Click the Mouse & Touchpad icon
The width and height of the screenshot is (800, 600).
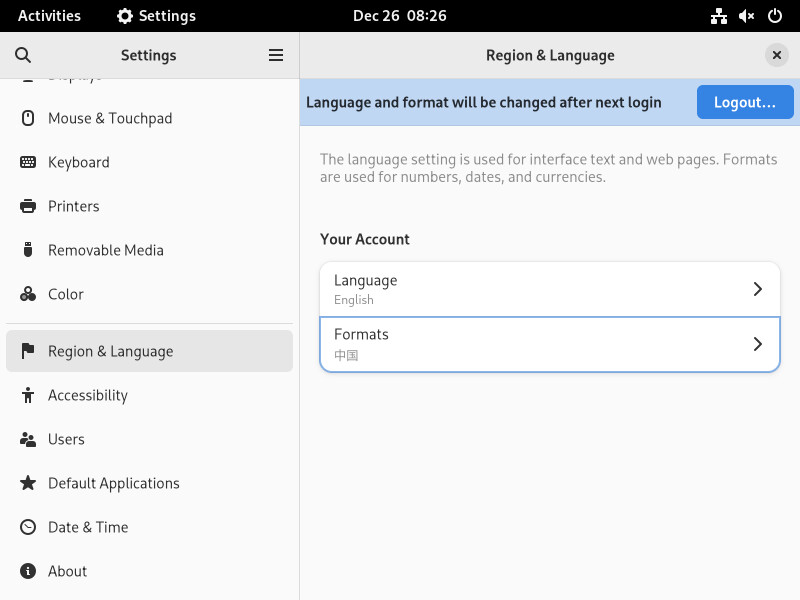(28, 118)
